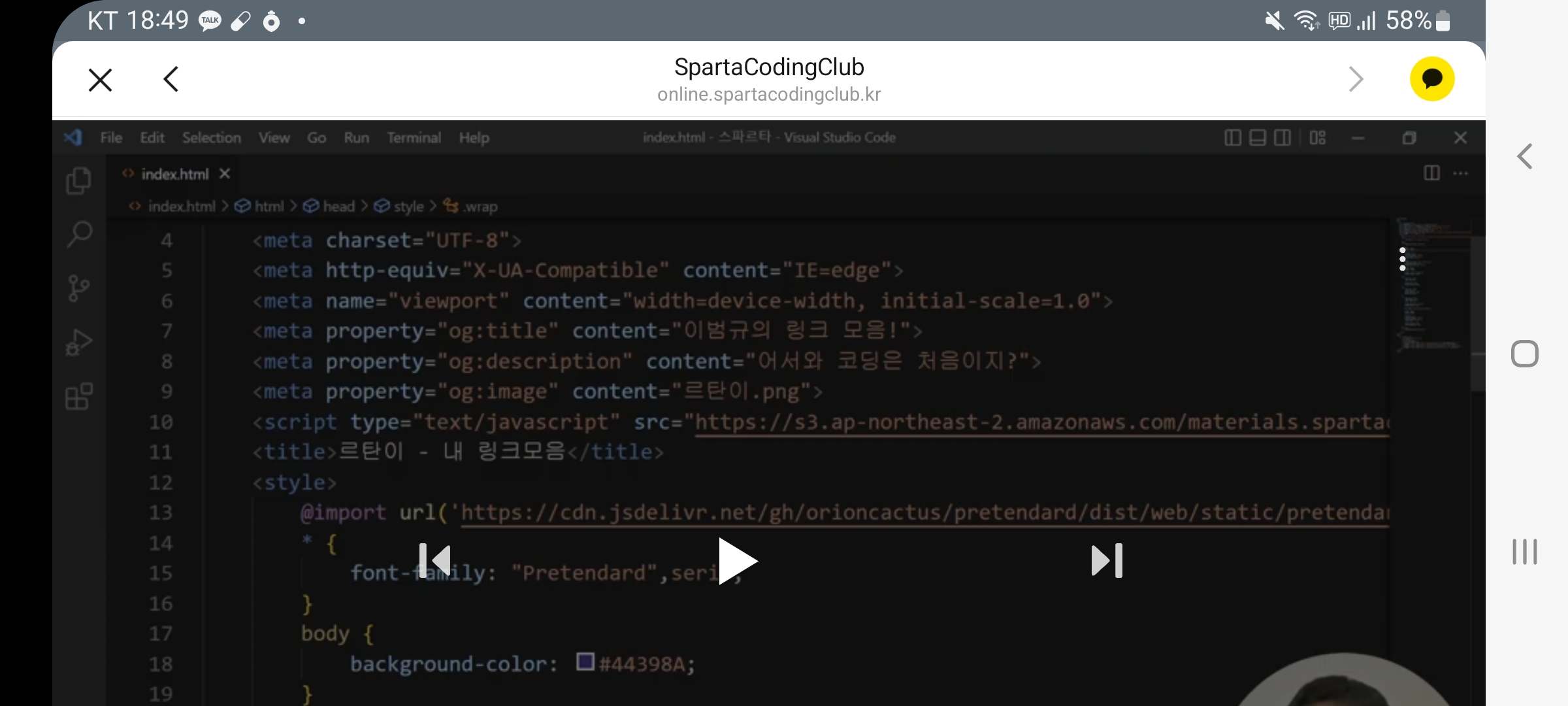Screen dimensions: 1568x706
Task: Close the index.html tab
Action: (x=225, y=173)
